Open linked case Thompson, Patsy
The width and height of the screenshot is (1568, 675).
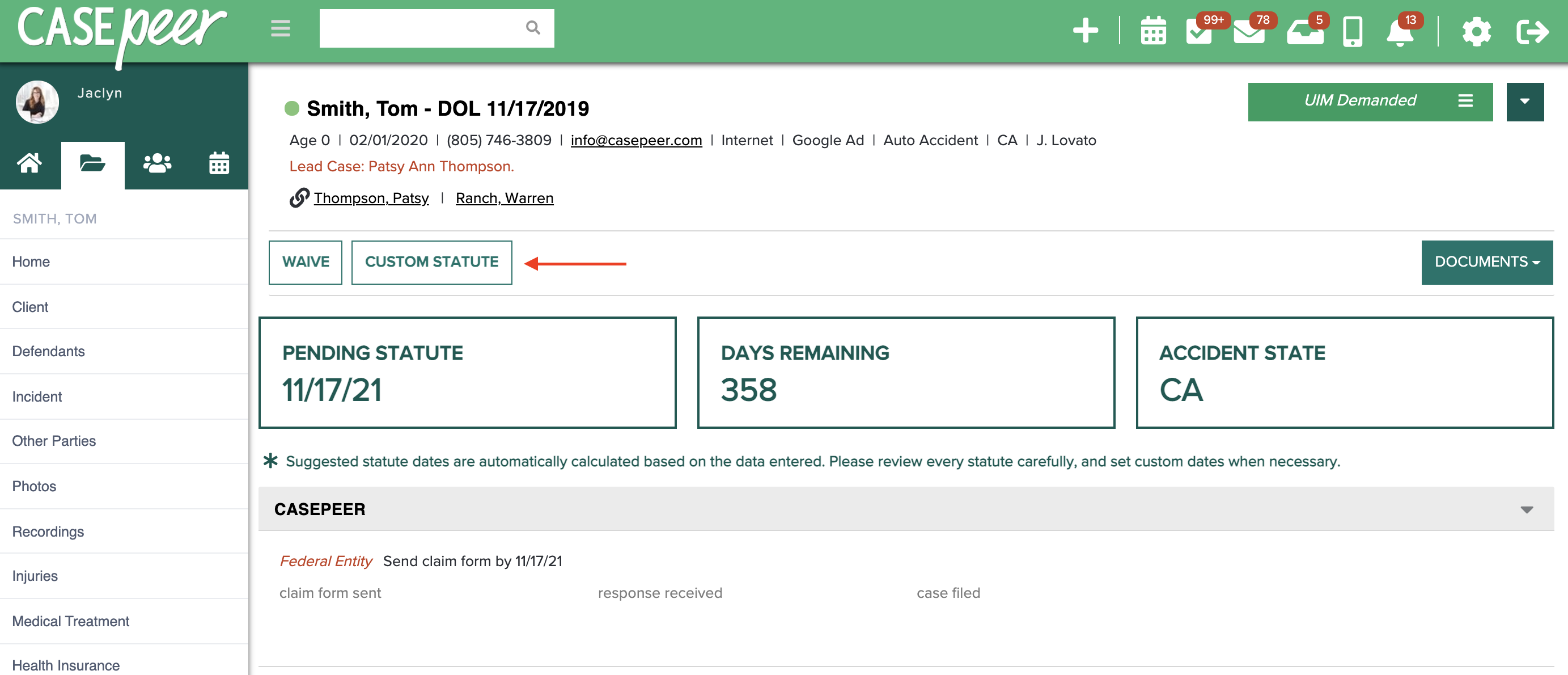coord(371,198)
